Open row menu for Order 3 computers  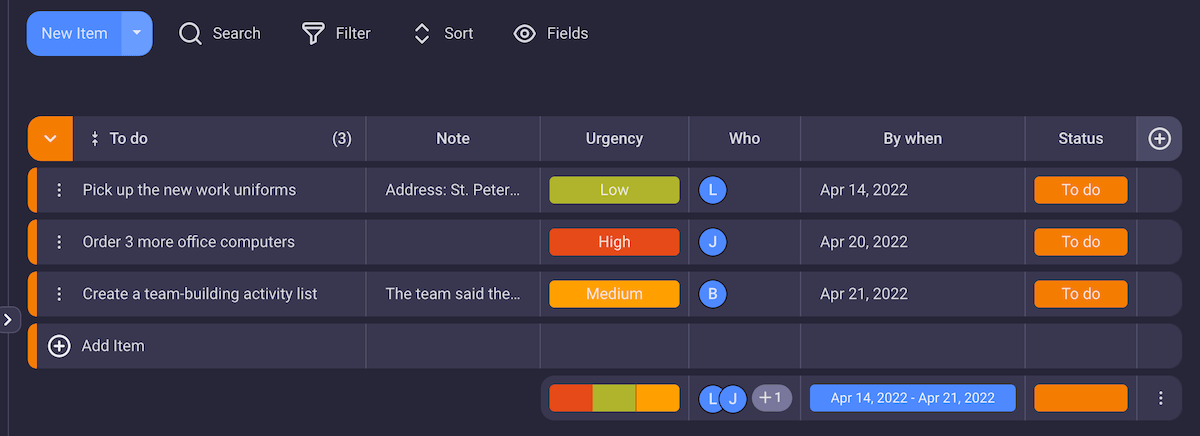(59, 242)
